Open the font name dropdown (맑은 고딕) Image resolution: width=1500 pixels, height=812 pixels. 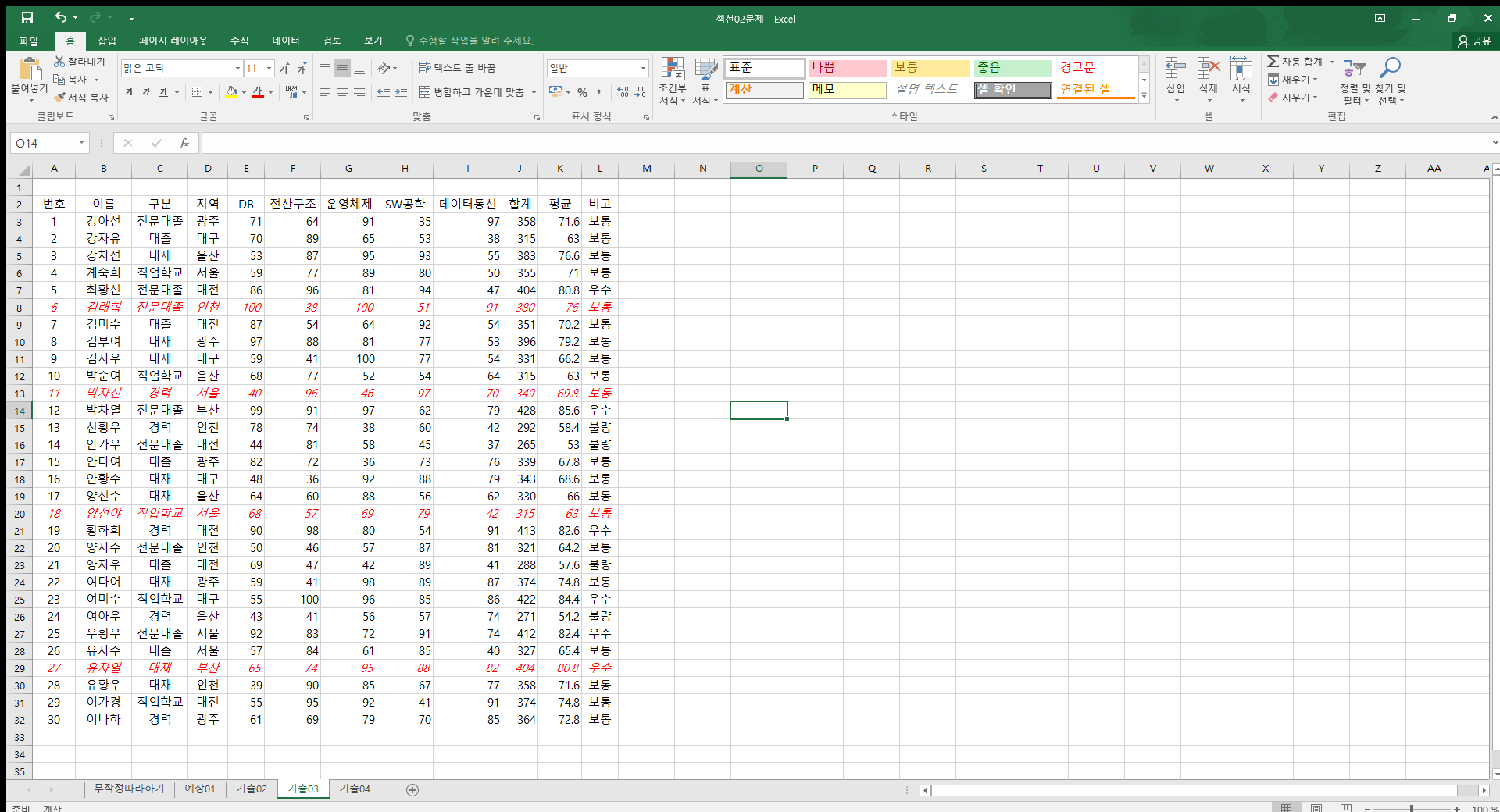(237, 69)
